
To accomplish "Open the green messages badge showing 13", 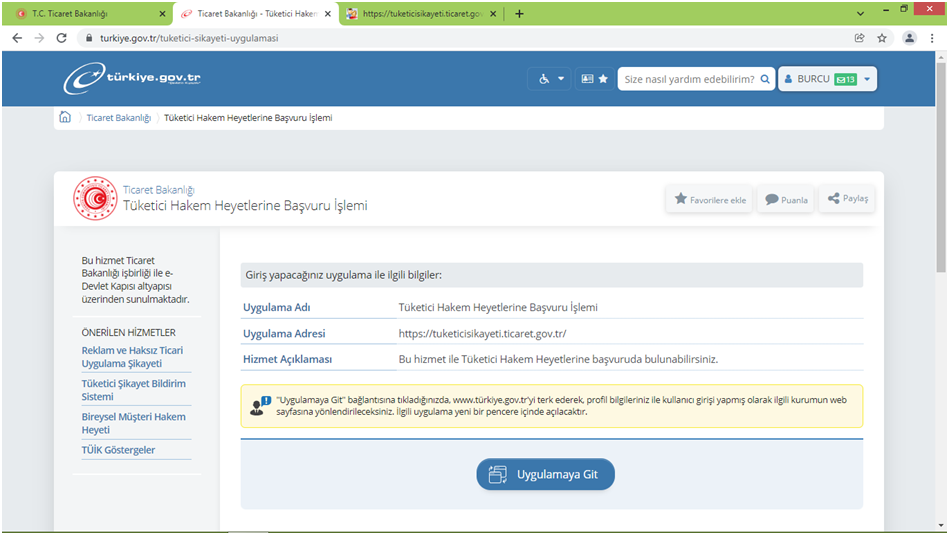I will tap(845, 79).
